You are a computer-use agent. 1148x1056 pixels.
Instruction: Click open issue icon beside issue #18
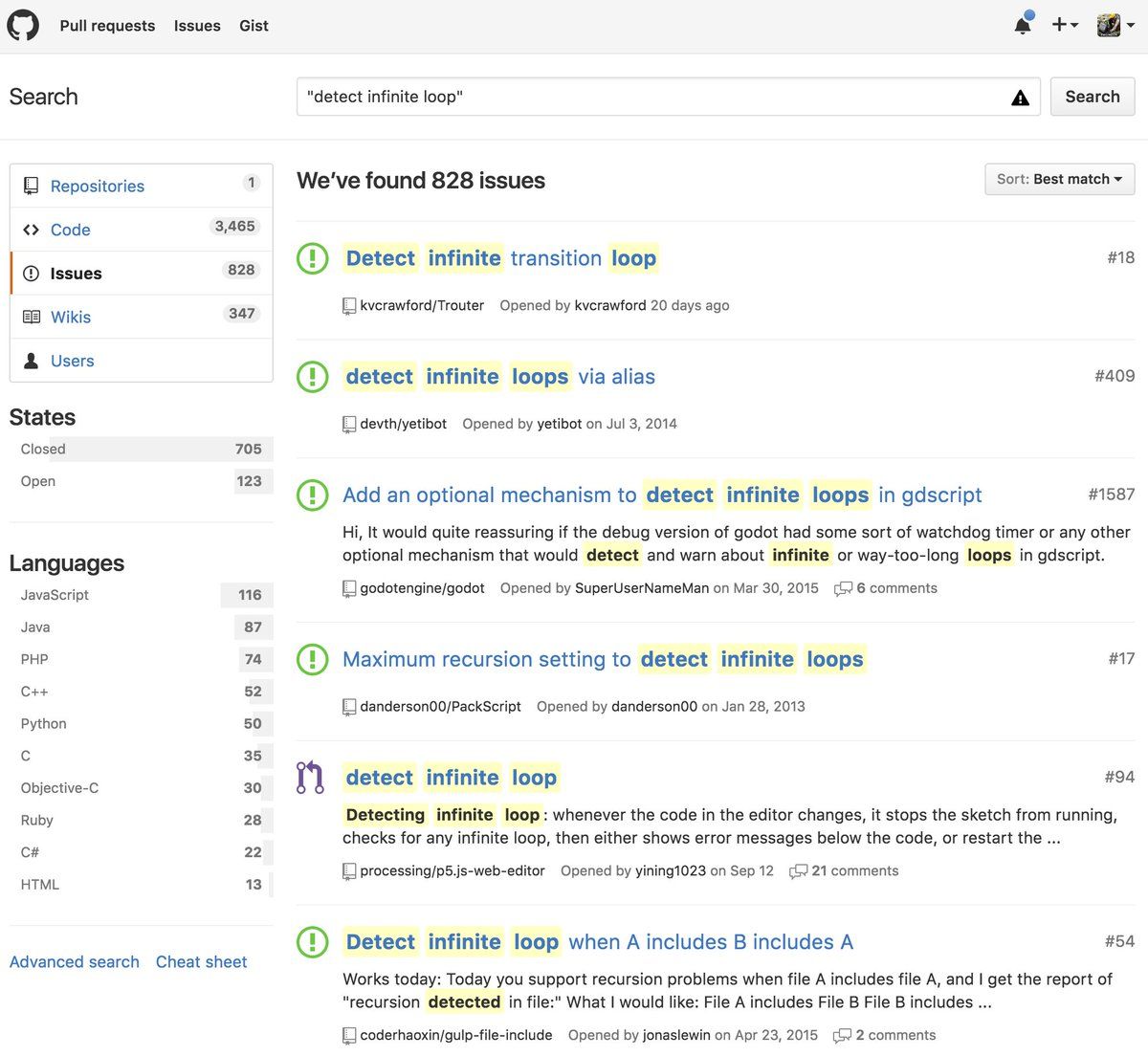[x=312, y=258]
